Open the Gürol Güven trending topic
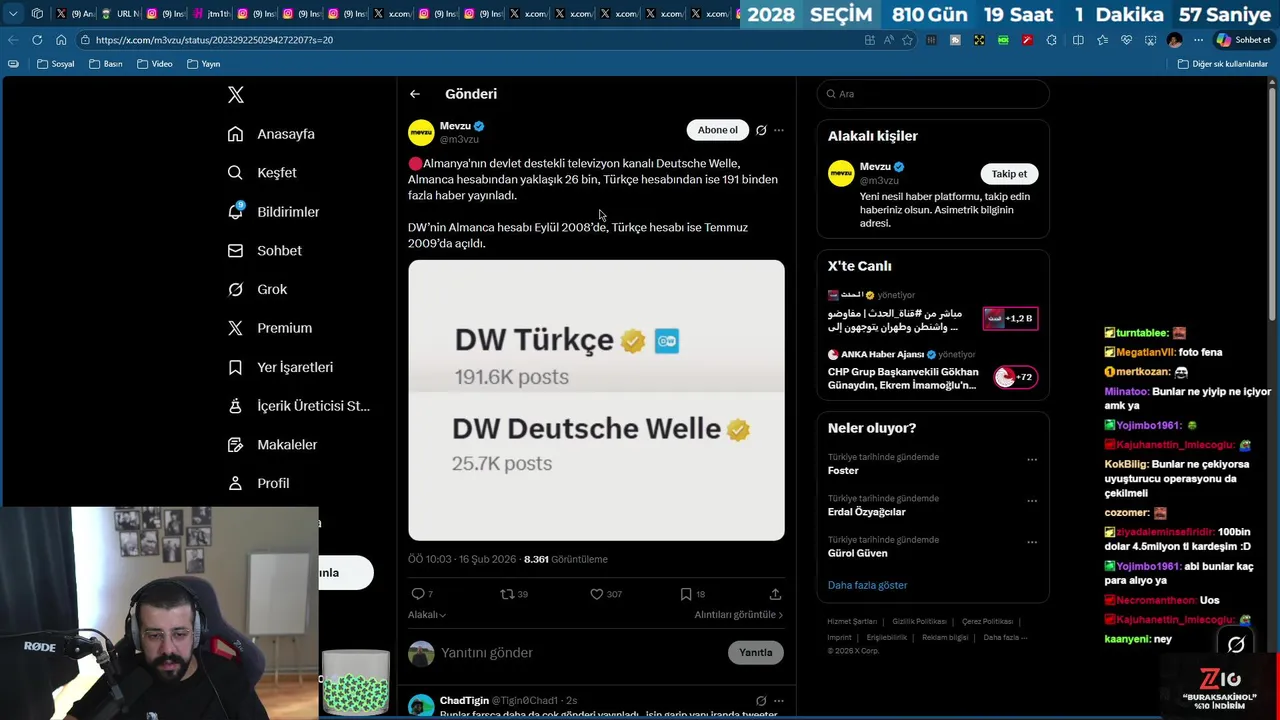The height and width of the screenshot is (720, 1280). pos(858,553)
